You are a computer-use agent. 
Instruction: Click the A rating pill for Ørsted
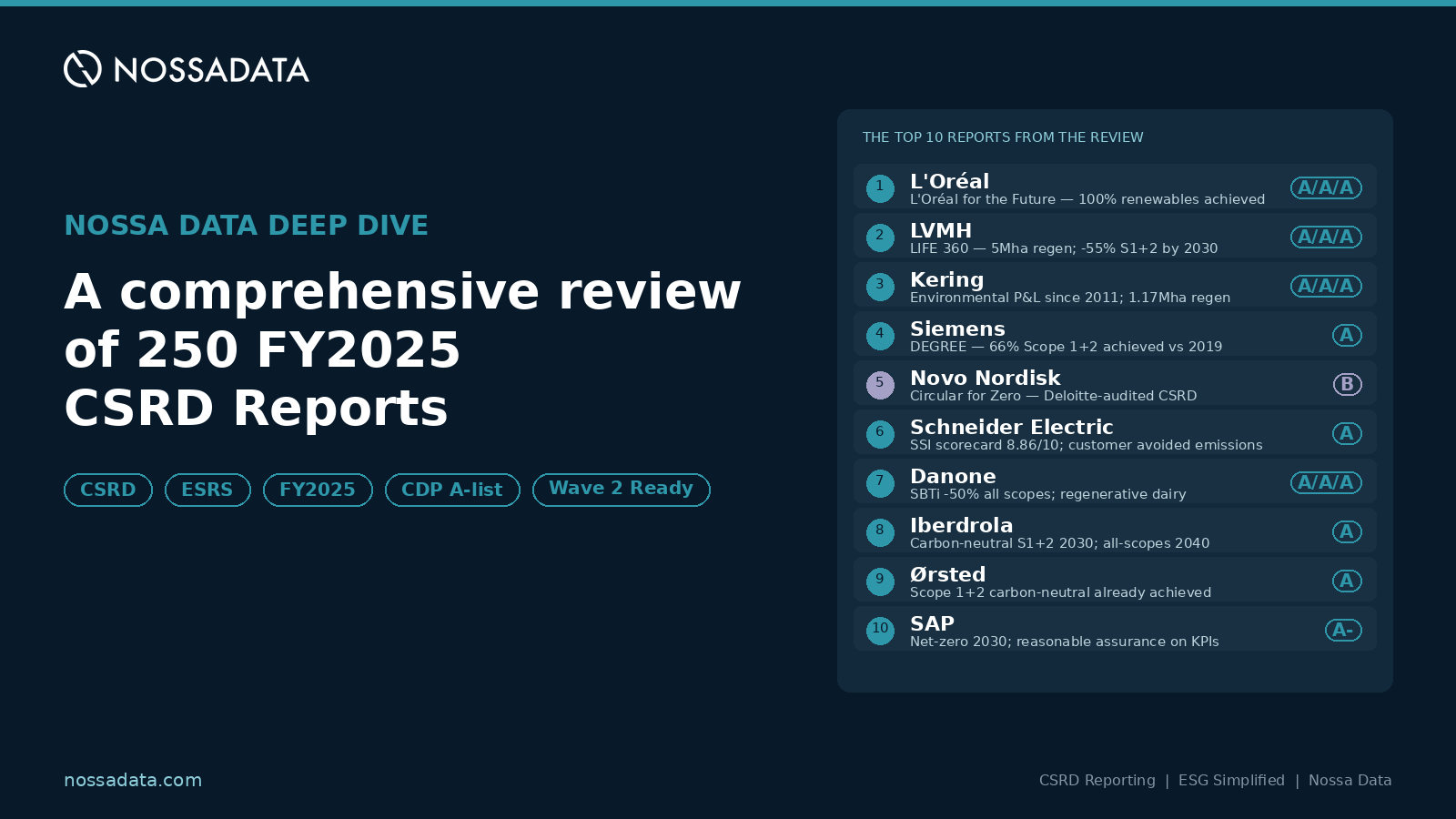tap(1347, 581)
